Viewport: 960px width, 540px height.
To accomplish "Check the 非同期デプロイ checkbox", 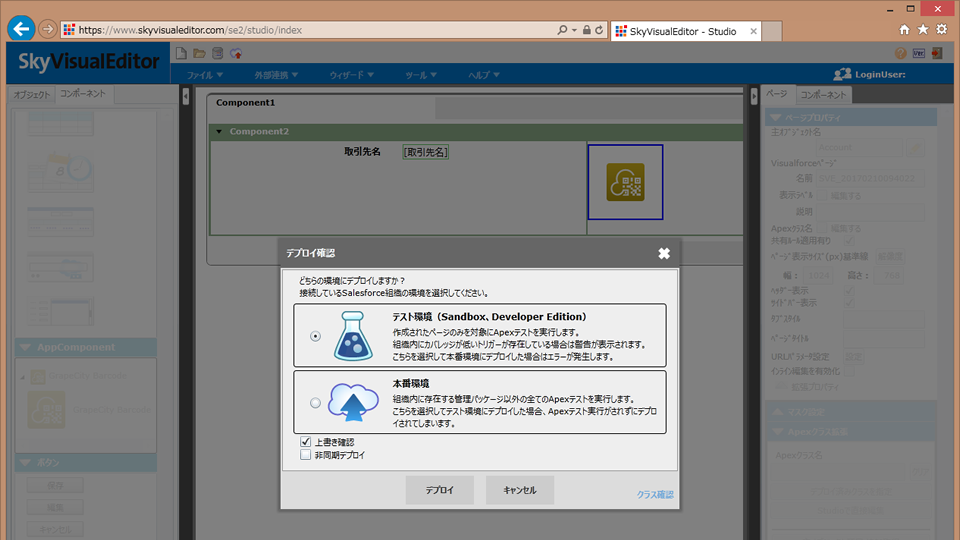I will click(306, 455).
